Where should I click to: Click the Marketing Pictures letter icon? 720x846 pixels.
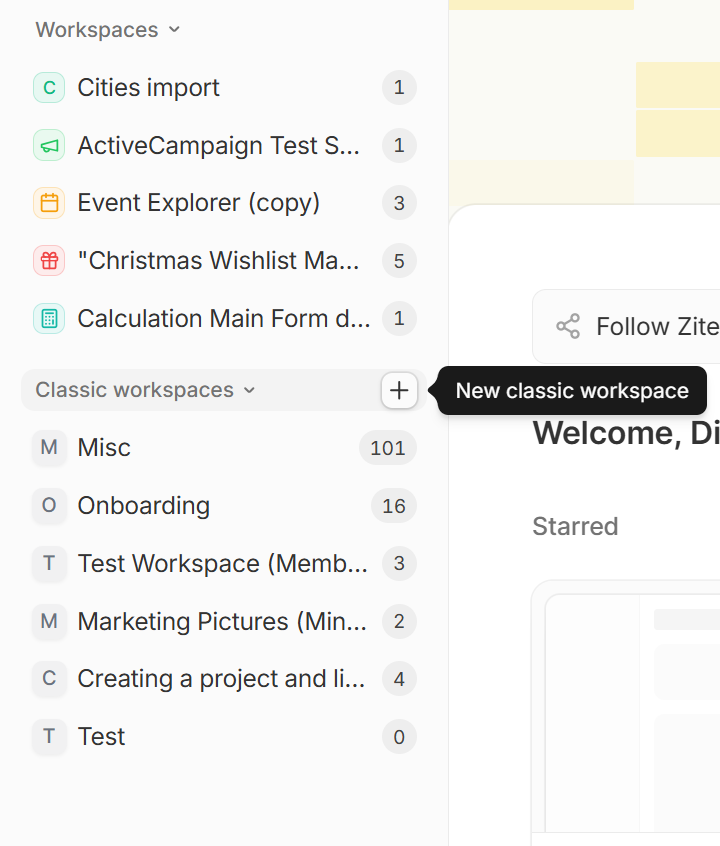click(49, 621)
